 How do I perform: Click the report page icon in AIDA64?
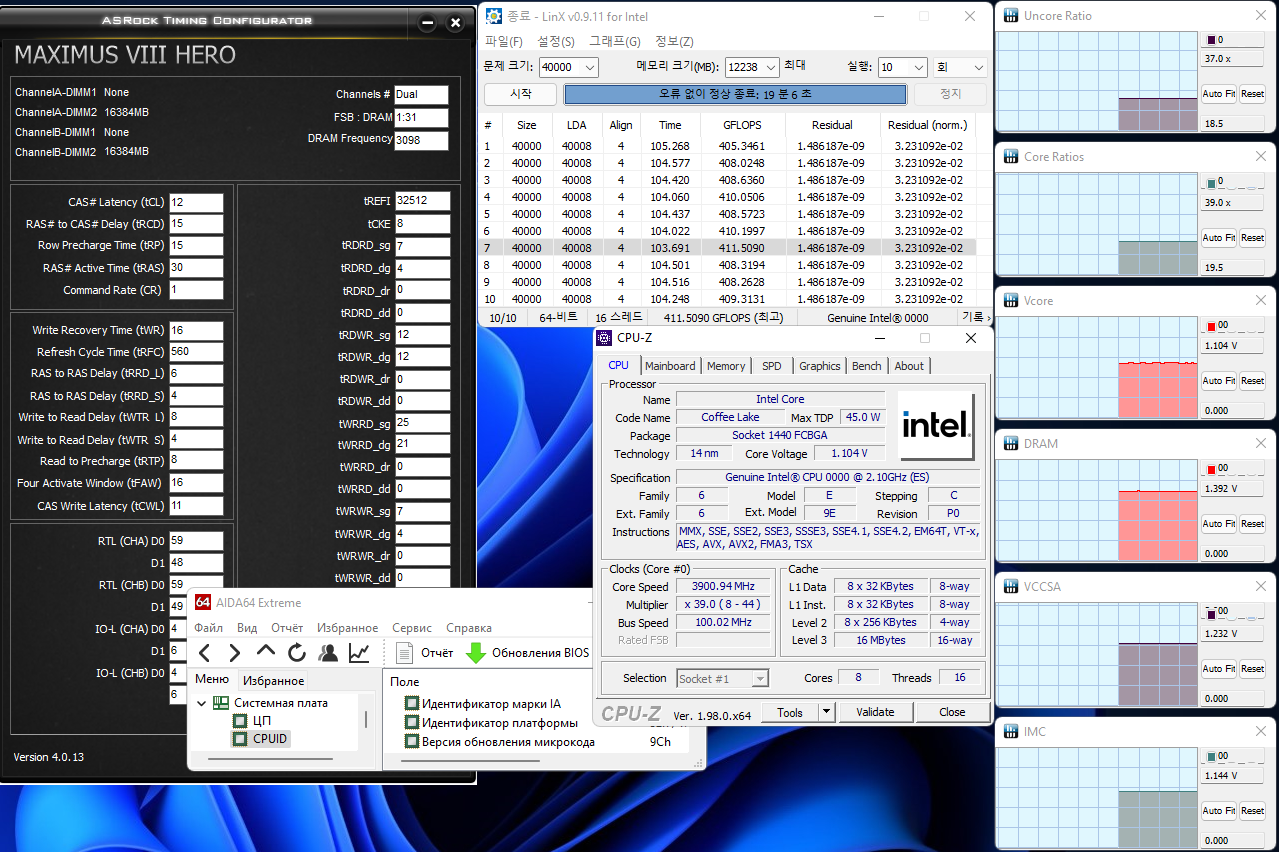[405, 653]
